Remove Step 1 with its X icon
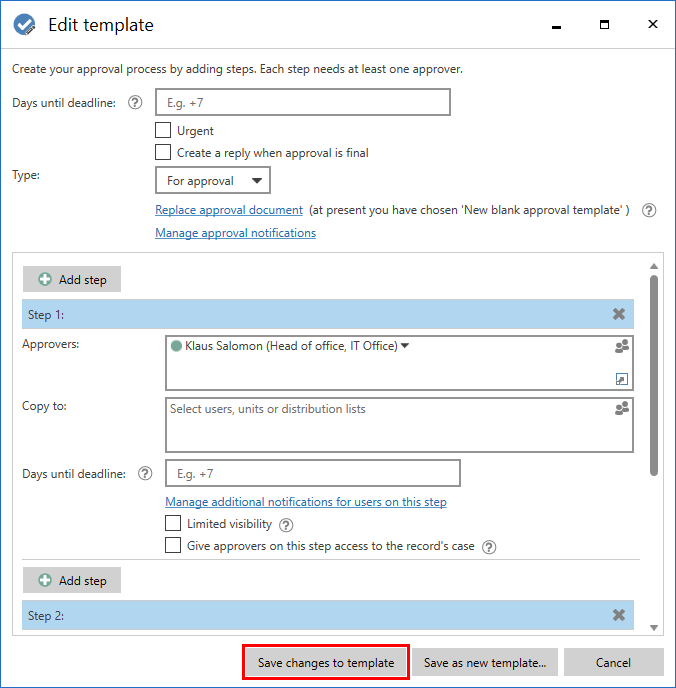This screenshot has width=676, height=688. click(619, 314)
